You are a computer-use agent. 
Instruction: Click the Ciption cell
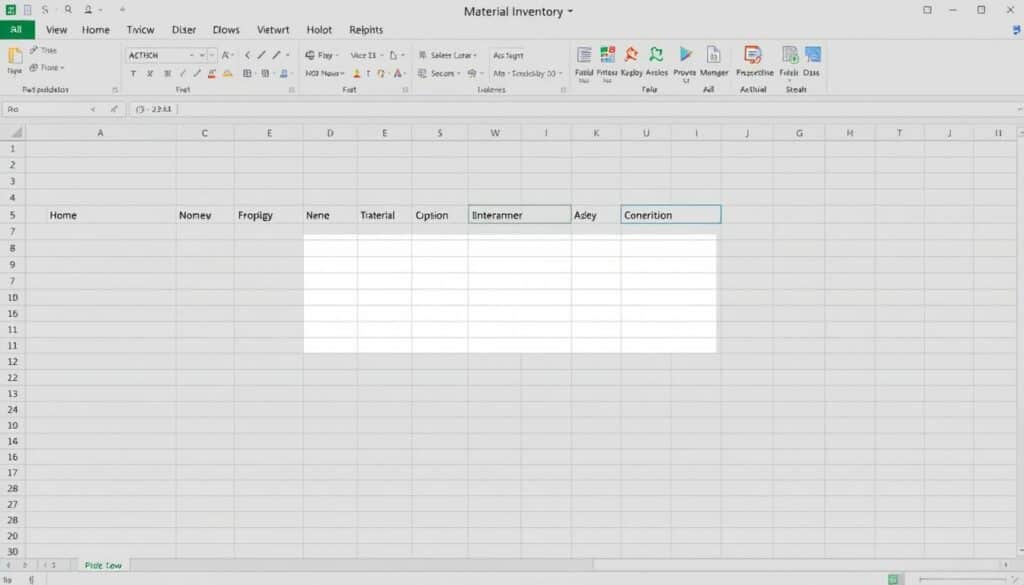pos(440,215)
